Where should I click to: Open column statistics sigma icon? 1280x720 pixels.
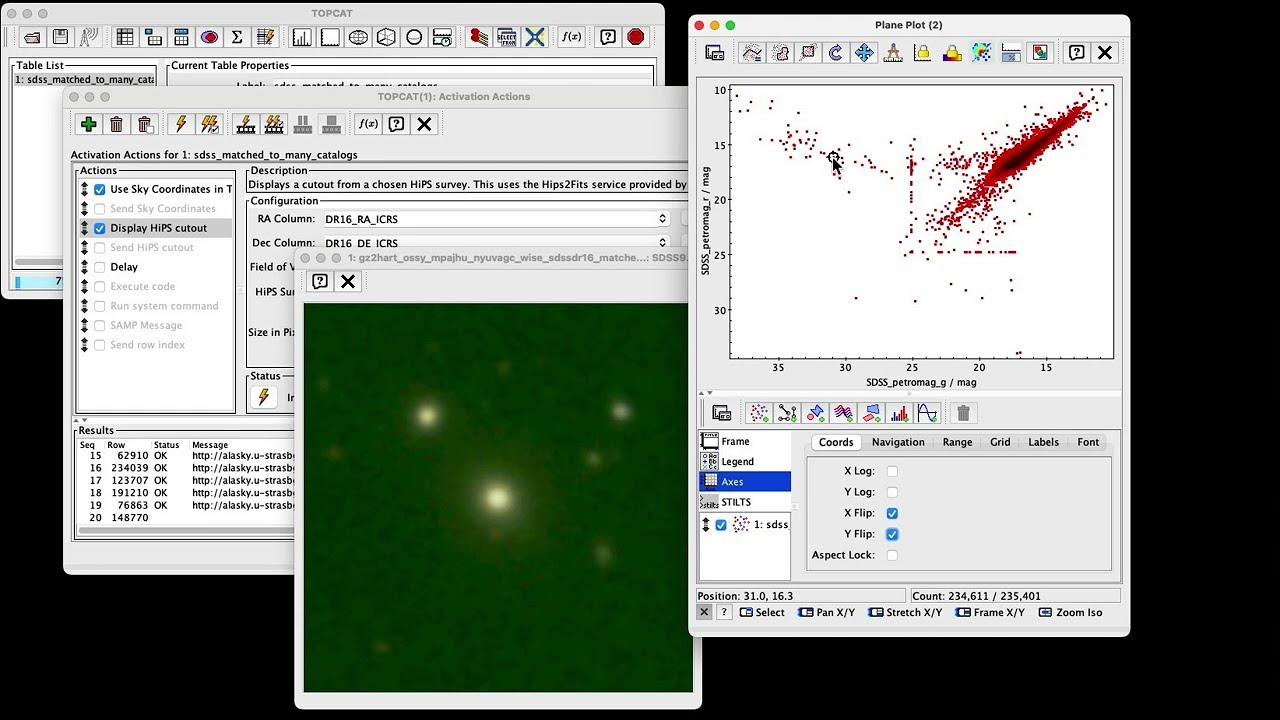[x=237, y=38]
